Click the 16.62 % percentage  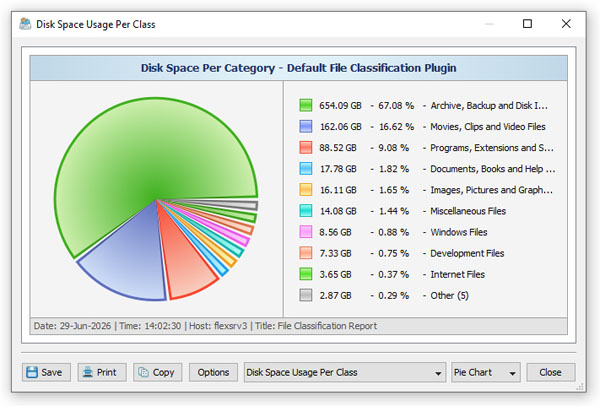click(x=396, y=127)
